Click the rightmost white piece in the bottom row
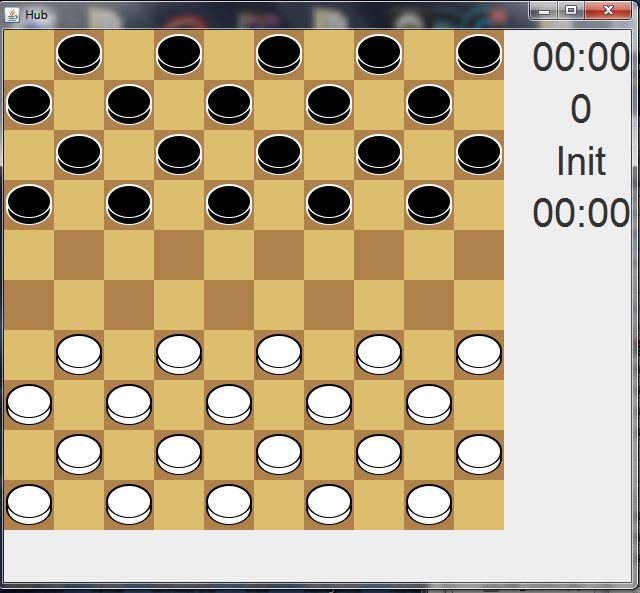The width and height of the screenshot is (640, 593). 429,504
